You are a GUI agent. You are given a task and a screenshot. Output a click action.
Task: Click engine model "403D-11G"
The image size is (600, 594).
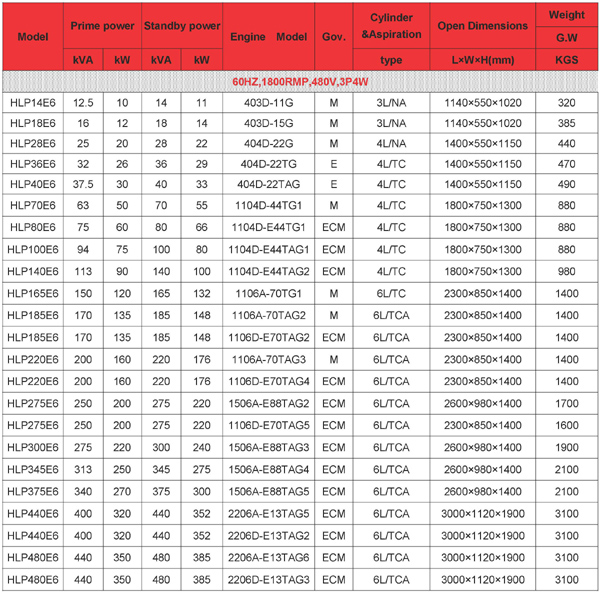269,103
